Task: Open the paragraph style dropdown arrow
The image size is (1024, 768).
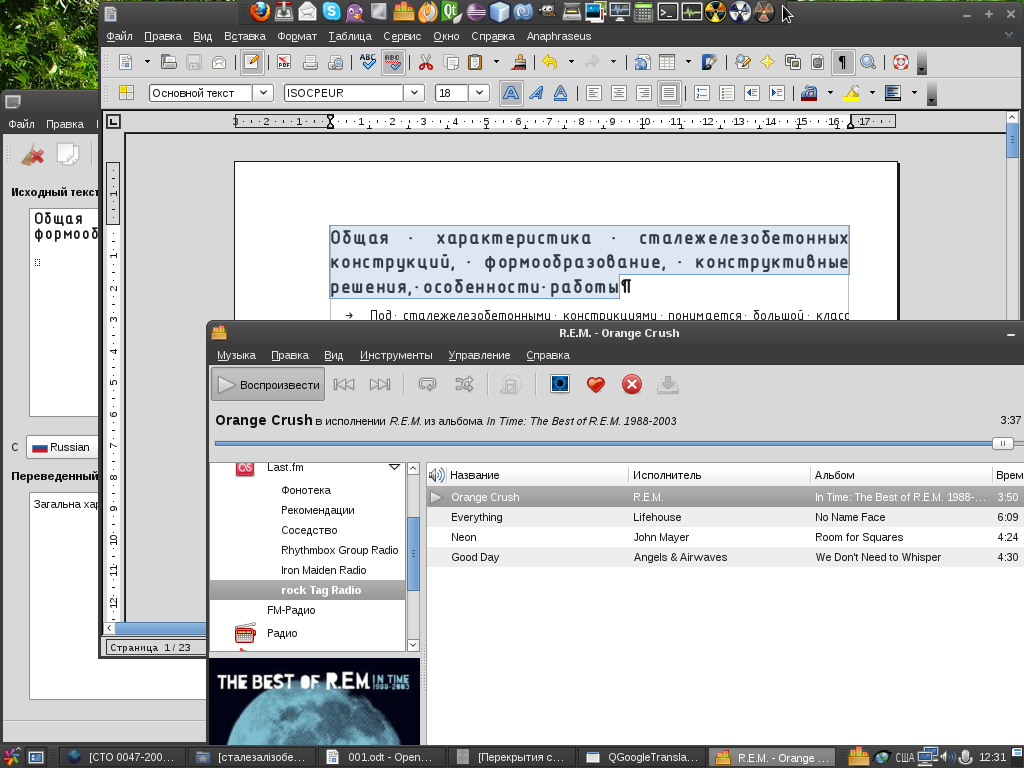Action: point(263,93)
